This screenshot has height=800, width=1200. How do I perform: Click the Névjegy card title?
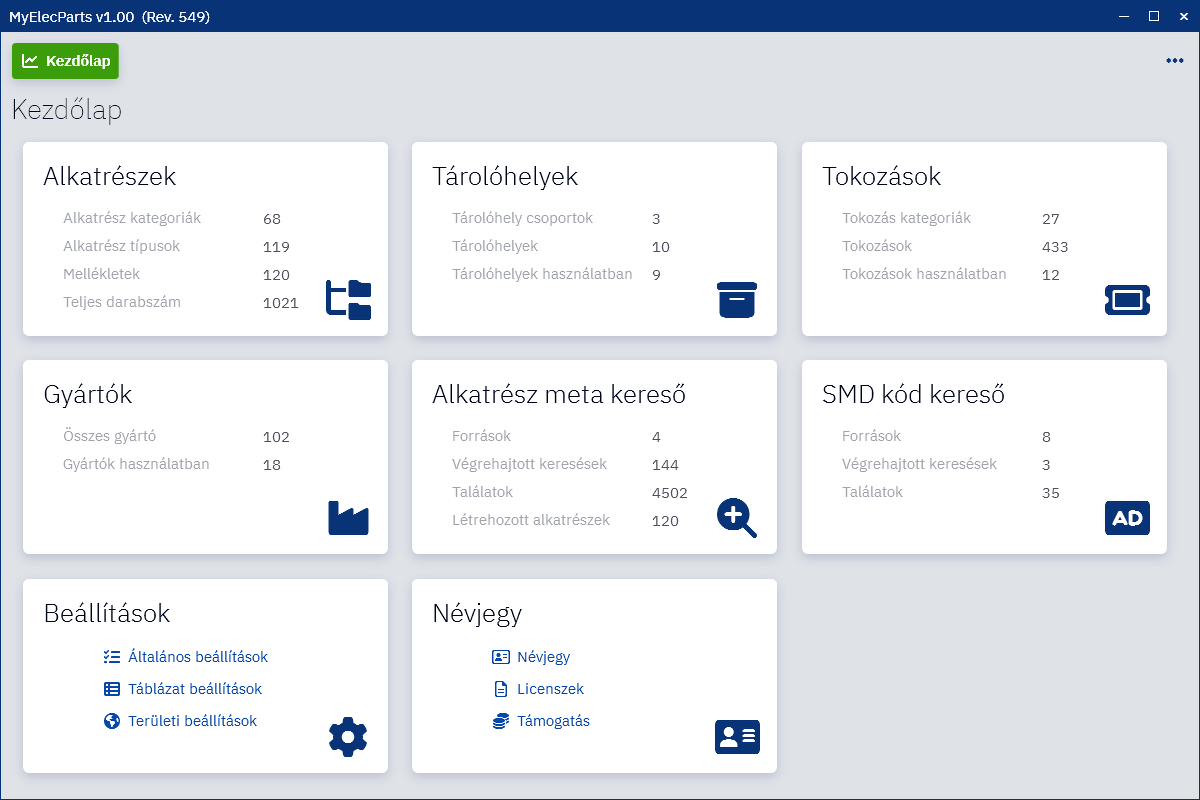click(477, 613)
